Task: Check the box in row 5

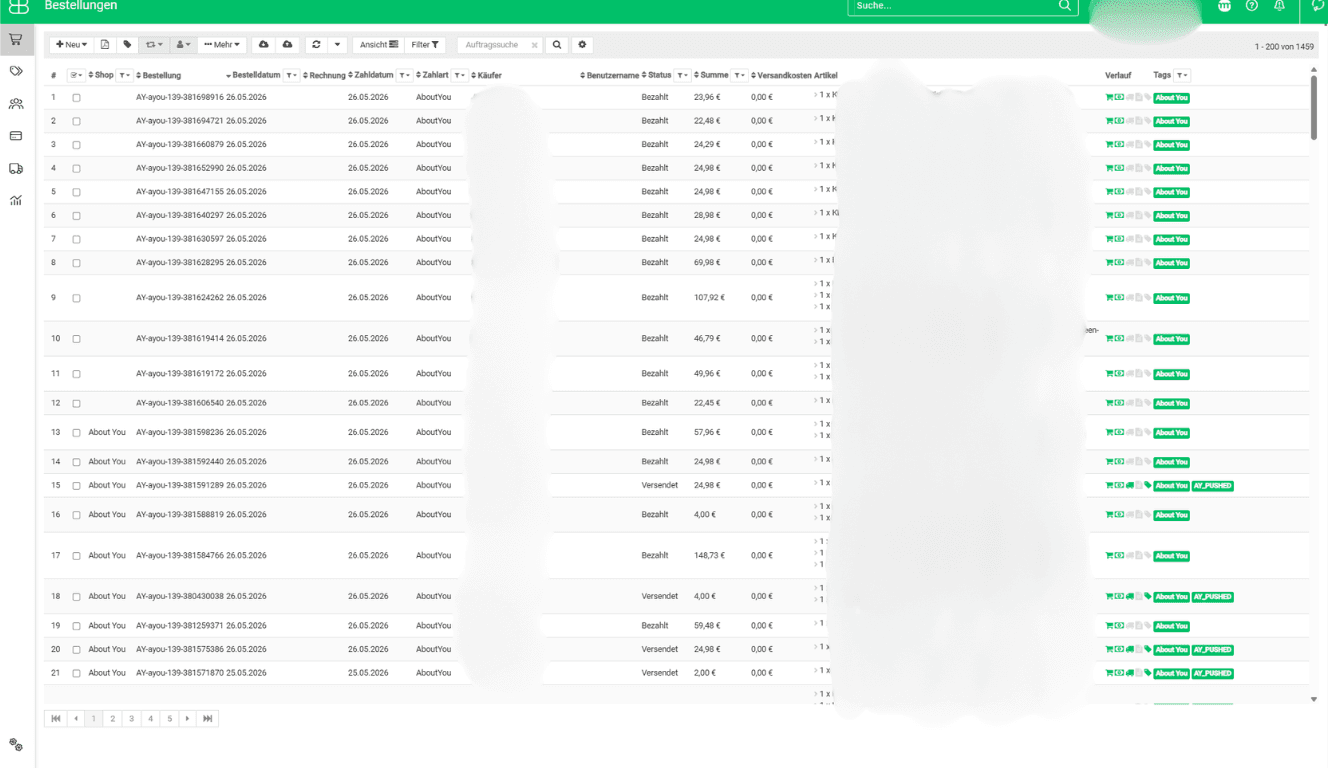Action: pyautogui.click(x=76, y=192)
